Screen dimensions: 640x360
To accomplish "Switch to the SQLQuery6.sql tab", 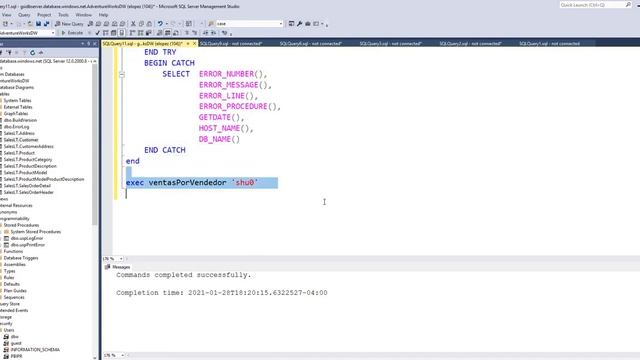I will 311,44.
